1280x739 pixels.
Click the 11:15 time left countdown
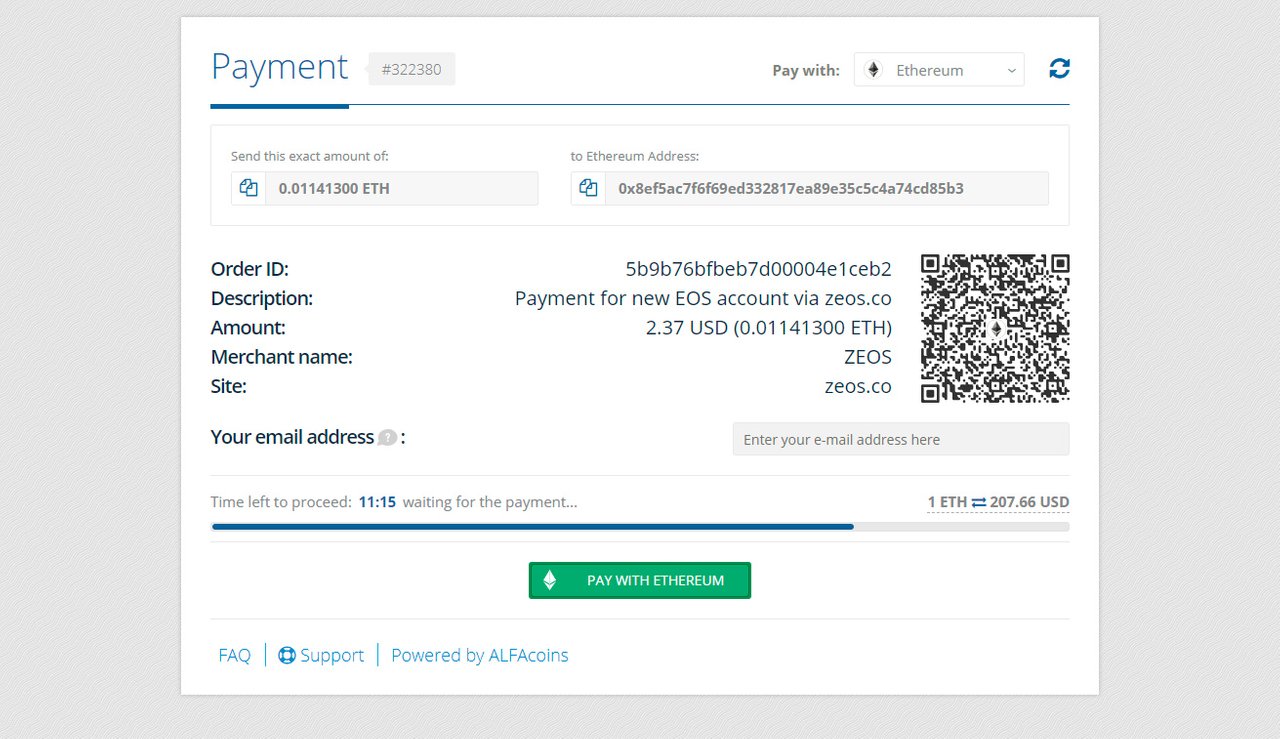[377, 502]
